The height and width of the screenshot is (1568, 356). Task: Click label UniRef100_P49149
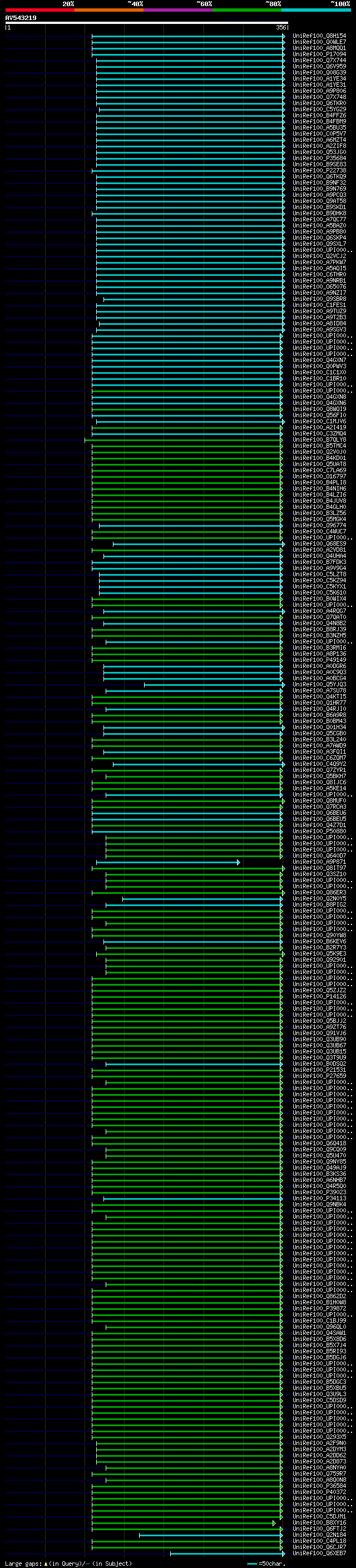click(319, 660)
